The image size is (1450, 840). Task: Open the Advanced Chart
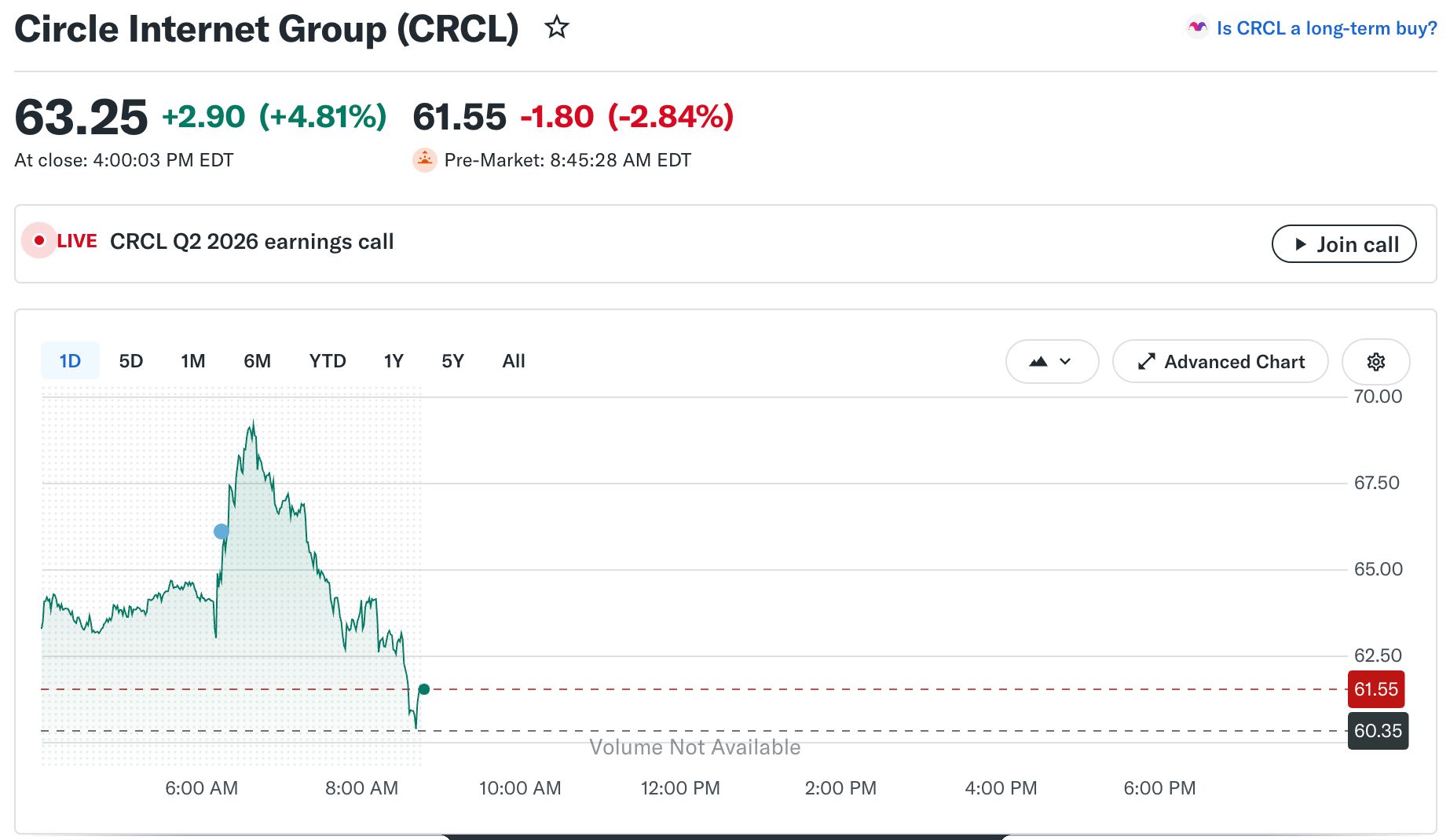pyautogui.click(x=1221, y=362)
